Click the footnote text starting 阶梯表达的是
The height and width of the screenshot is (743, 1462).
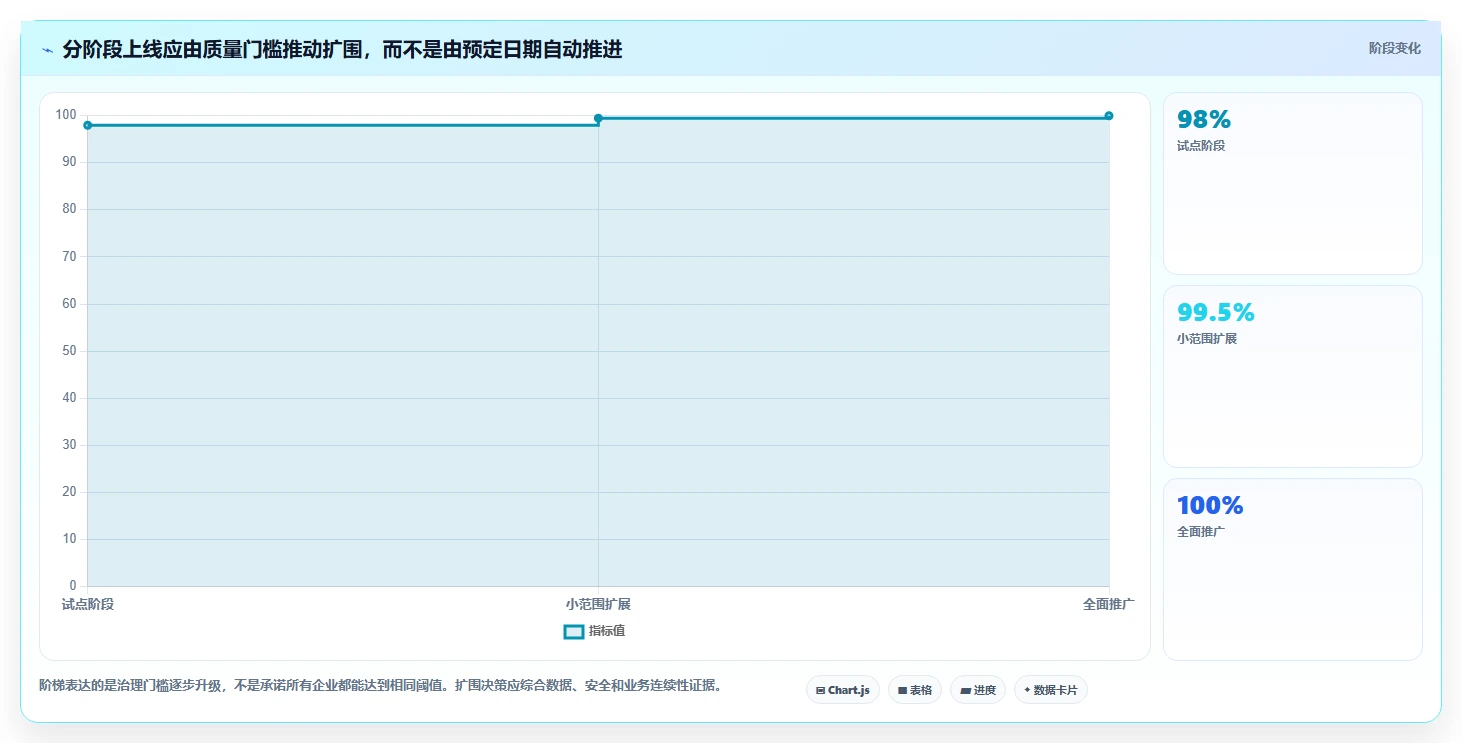(380, 685)
